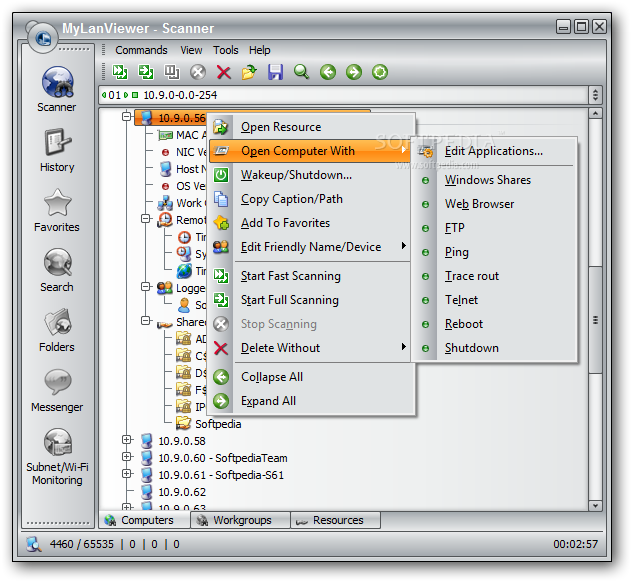Select Windows Shares in submenu
632x582 pixels.
point(495,180)
